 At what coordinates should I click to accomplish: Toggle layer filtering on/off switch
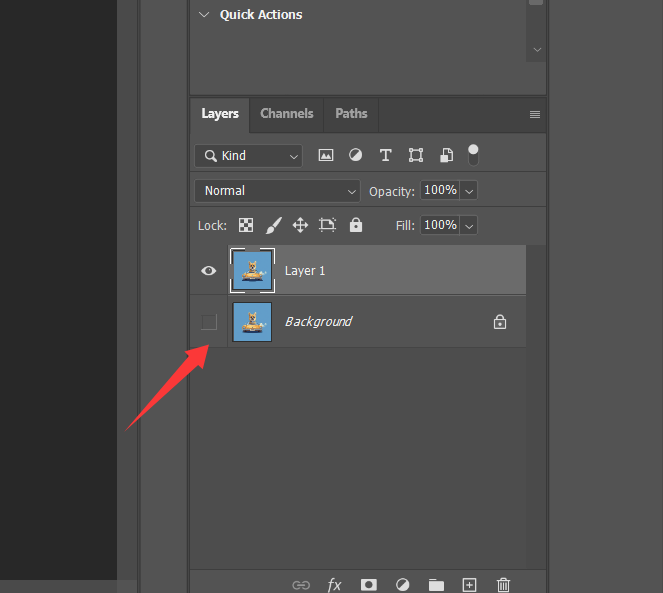coord(473,155)
